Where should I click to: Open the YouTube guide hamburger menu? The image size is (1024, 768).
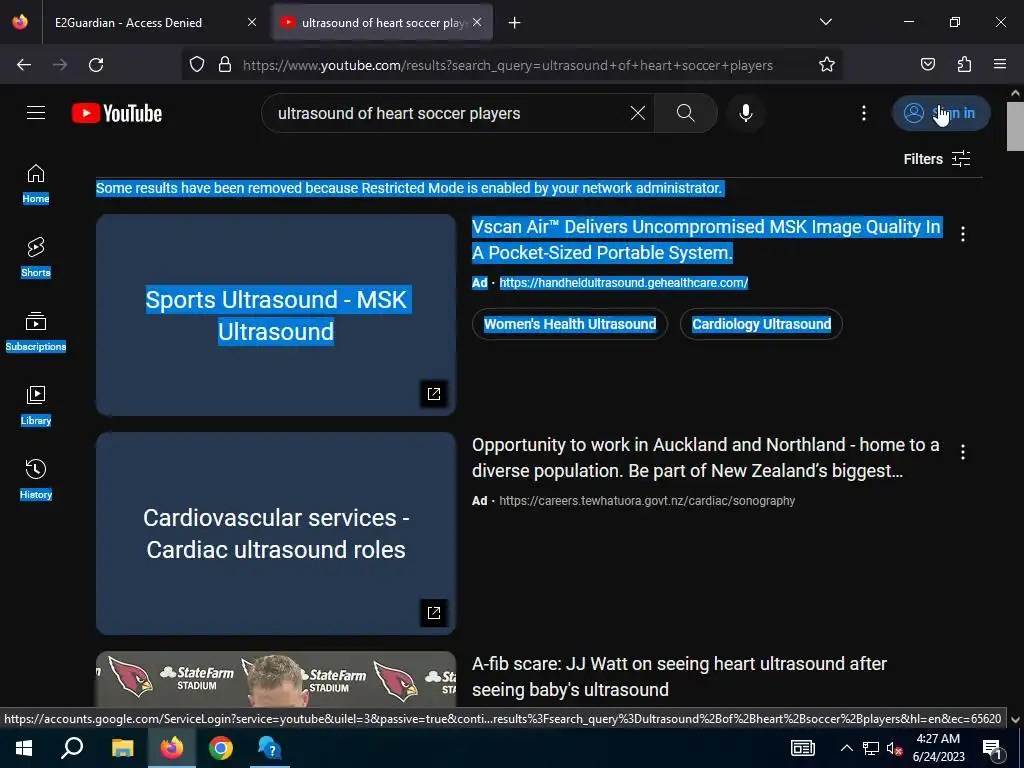point(36,113)
